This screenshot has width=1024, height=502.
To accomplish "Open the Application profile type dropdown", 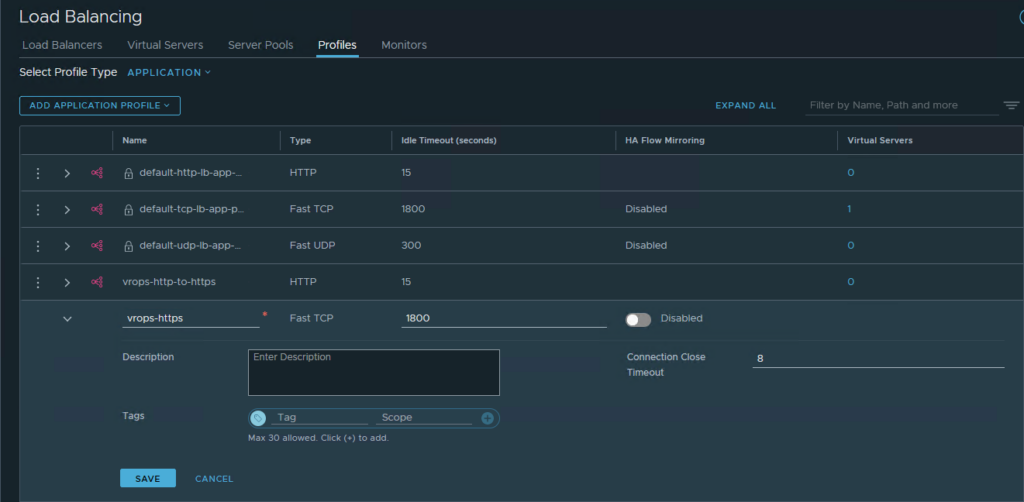I will coord(169,73).
